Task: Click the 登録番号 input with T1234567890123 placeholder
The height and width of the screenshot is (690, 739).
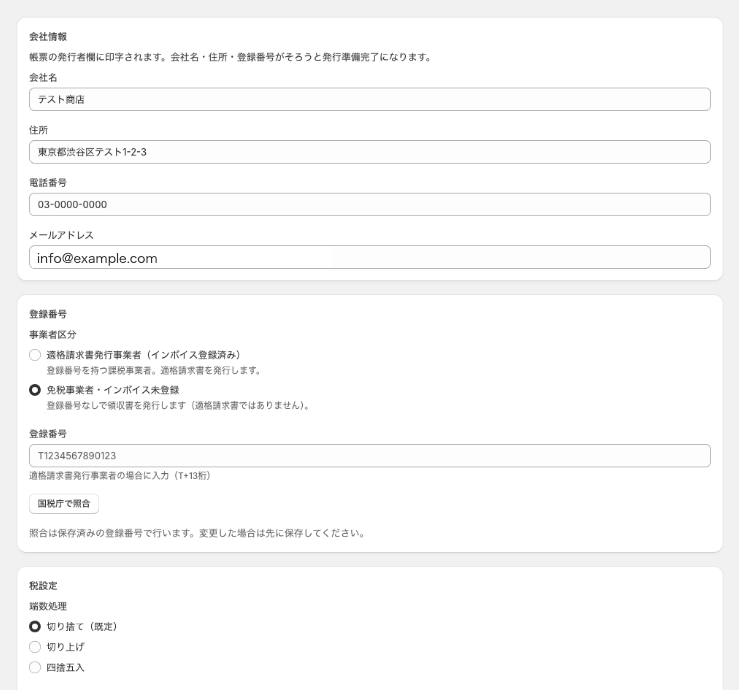Action: tap(370, 456)
